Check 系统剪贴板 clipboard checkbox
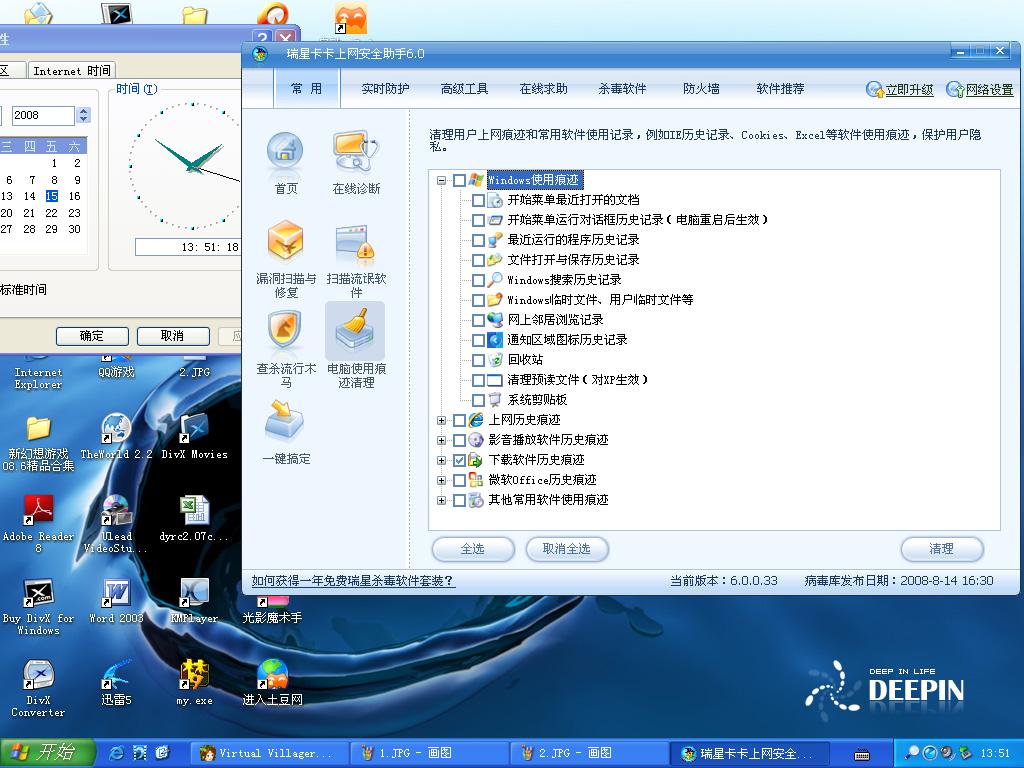 479,400
